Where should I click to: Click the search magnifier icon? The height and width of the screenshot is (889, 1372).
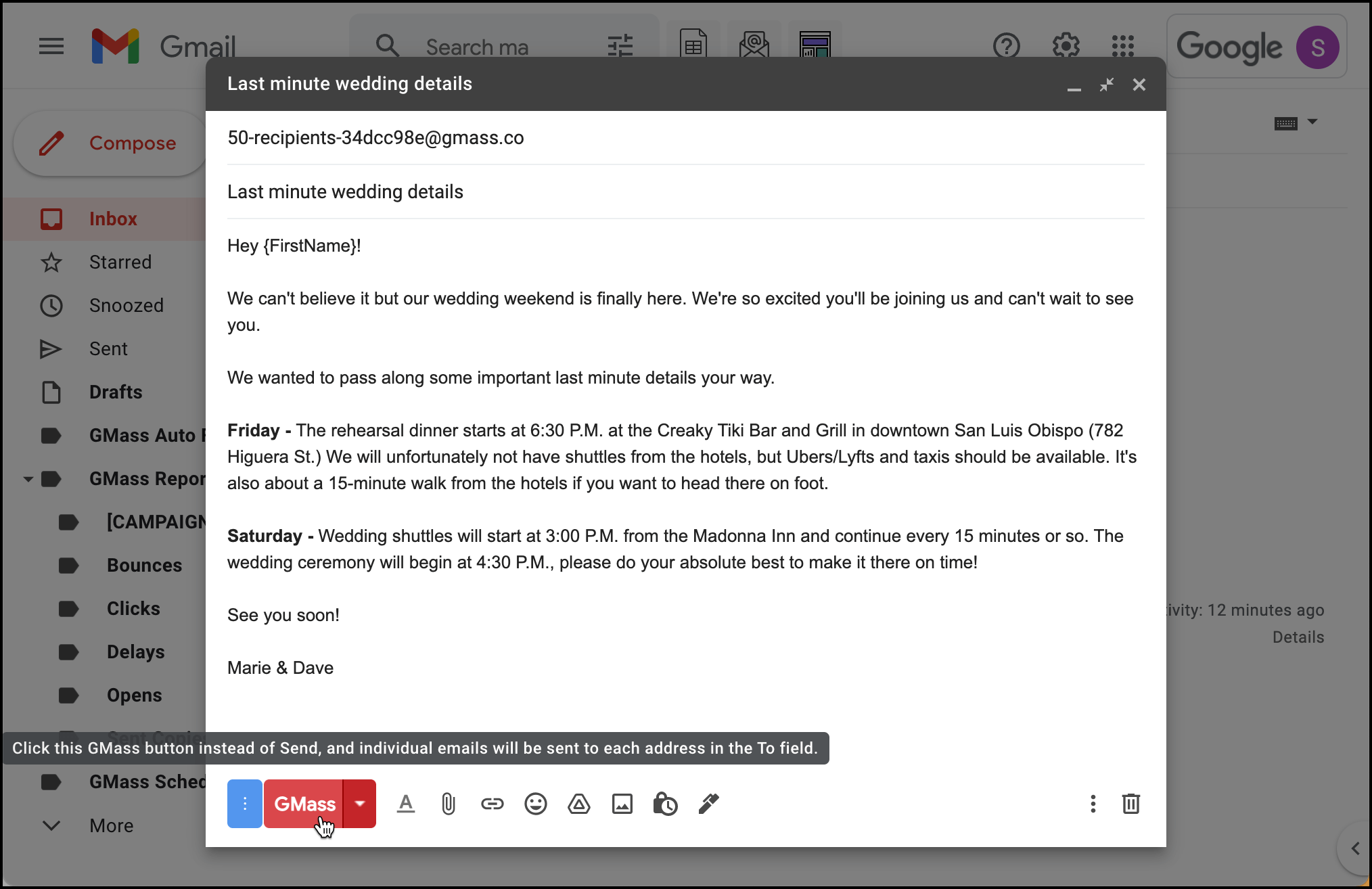click(388, 47)
